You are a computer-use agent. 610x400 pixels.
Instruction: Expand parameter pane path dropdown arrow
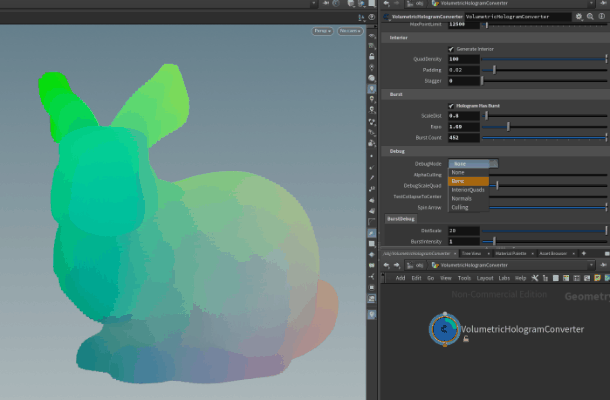tap(591, 3)
